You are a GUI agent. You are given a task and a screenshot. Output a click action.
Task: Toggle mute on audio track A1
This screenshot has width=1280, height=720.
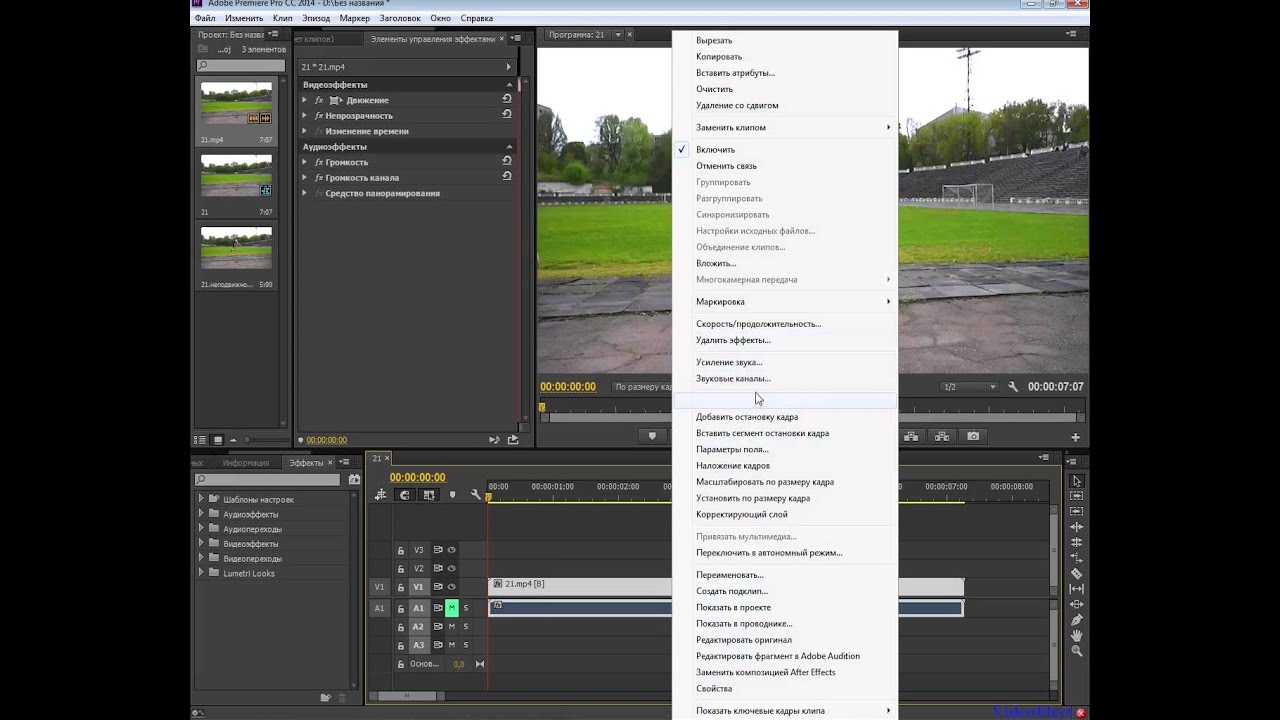coord(451,608)
